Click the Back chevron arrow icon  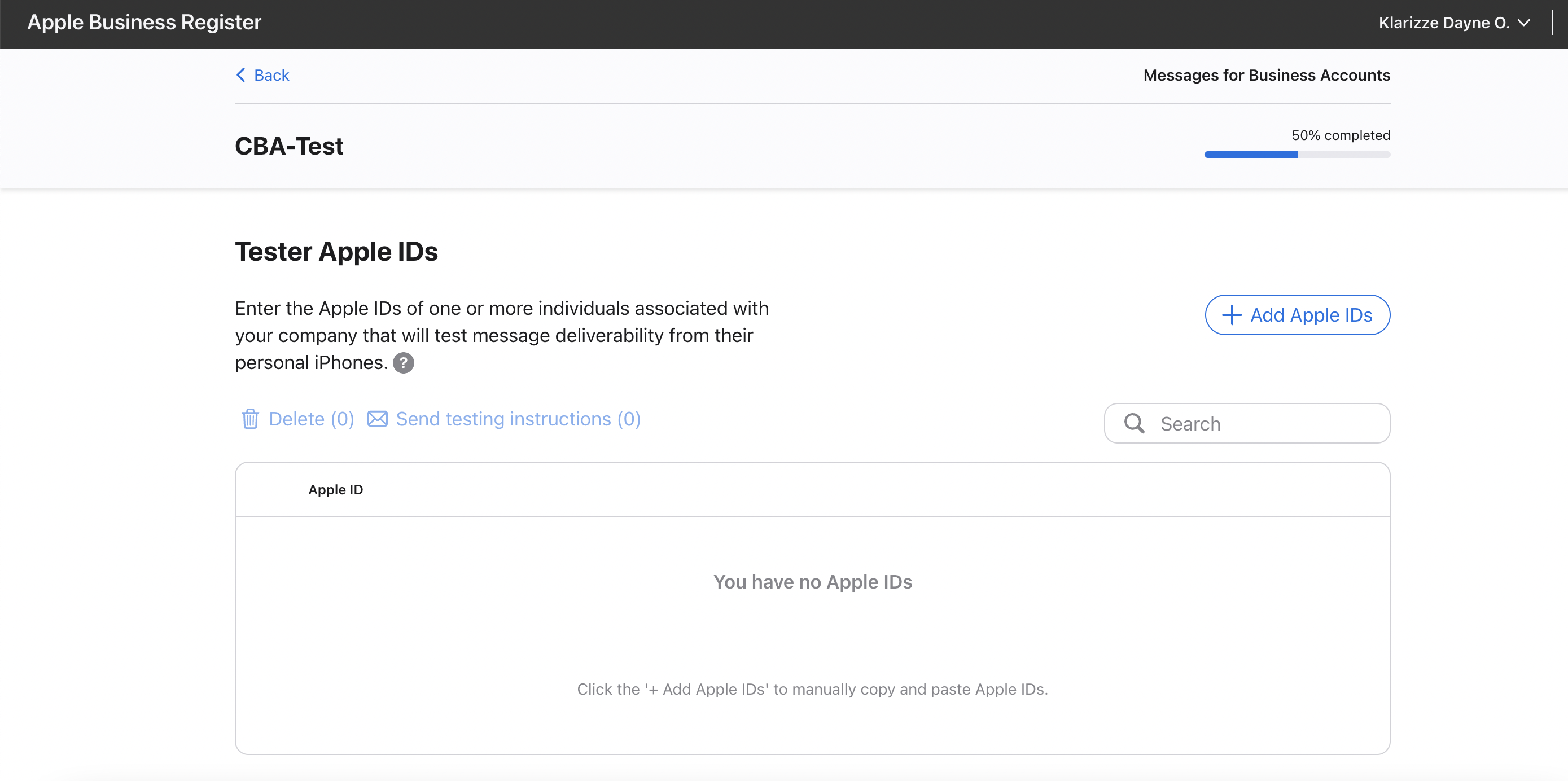coord(241,75)
